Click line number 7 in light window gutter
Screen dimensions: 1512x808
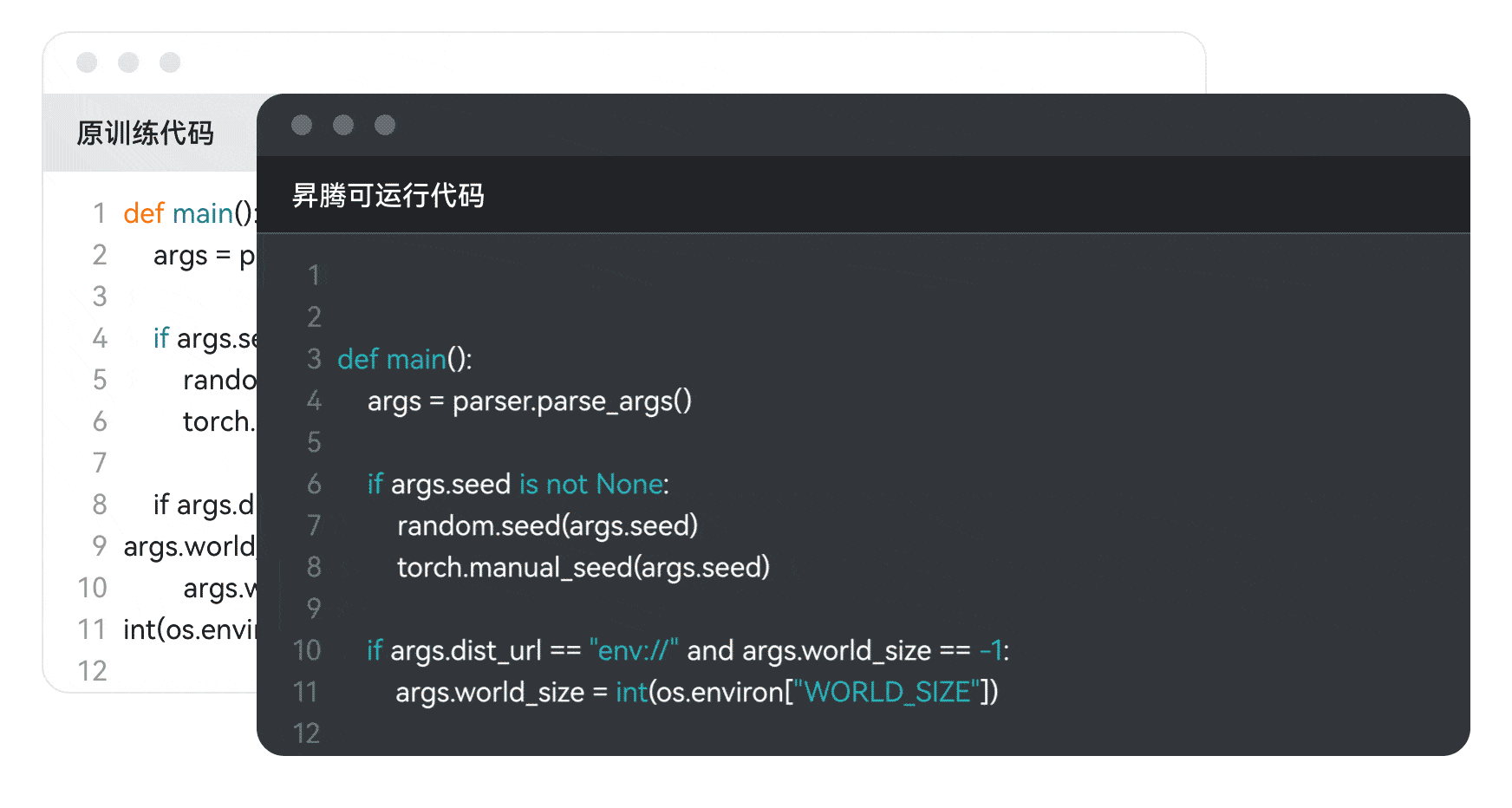coord(100,463)
